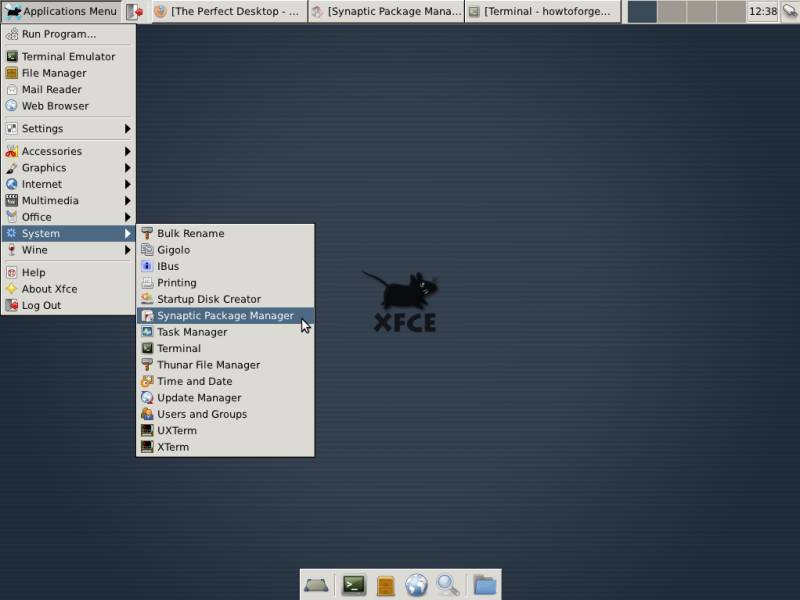Launch terminal from the bottom dock
Image resolution: width=800 pixels, height=600 pixels.
354,585
